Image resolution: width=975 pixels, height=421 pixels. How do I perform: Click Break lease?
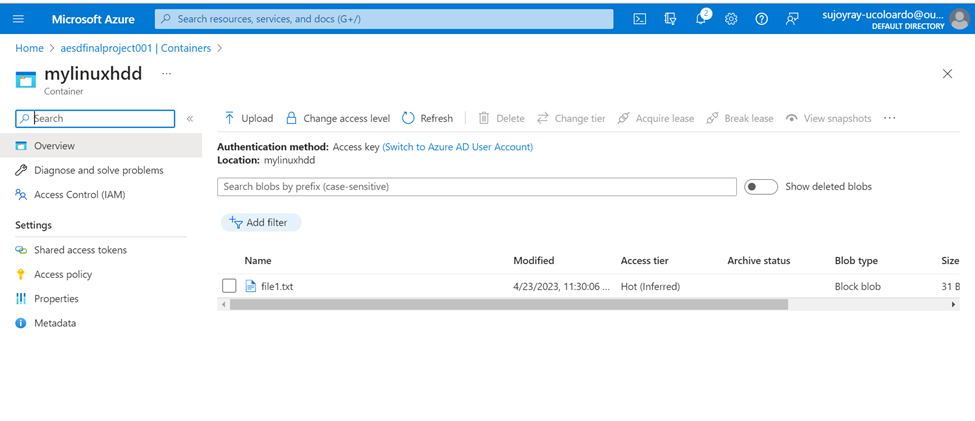coord(740,118)
